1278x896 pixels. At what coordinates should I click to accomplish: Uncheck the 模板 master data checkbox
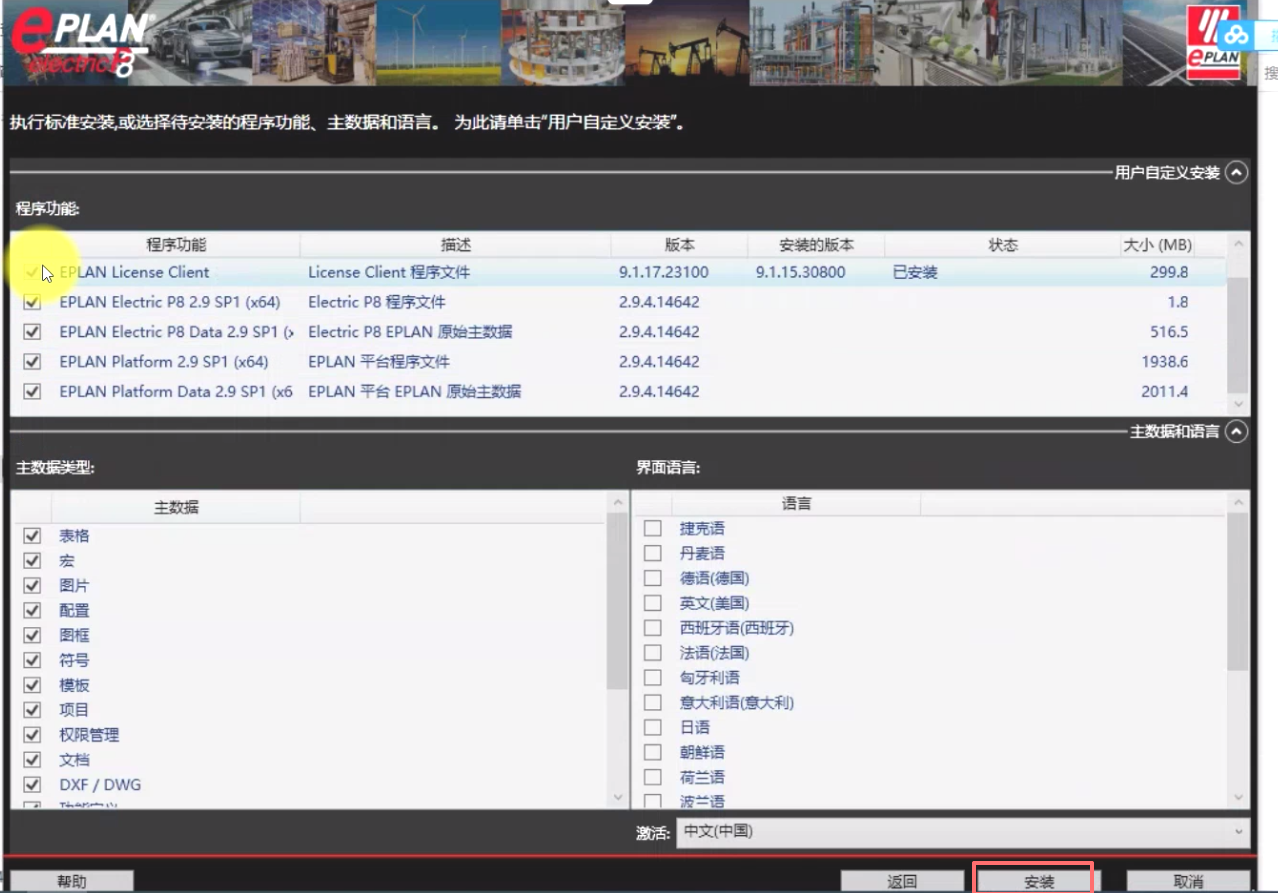point(32,685)
